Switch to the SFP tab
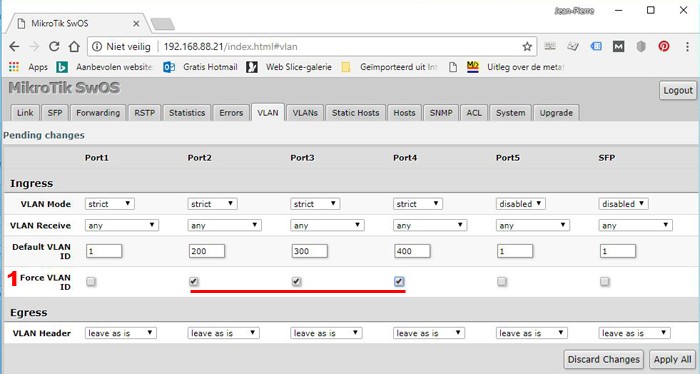The height and width of the screenshot is (374, 700). click(55, 113)
